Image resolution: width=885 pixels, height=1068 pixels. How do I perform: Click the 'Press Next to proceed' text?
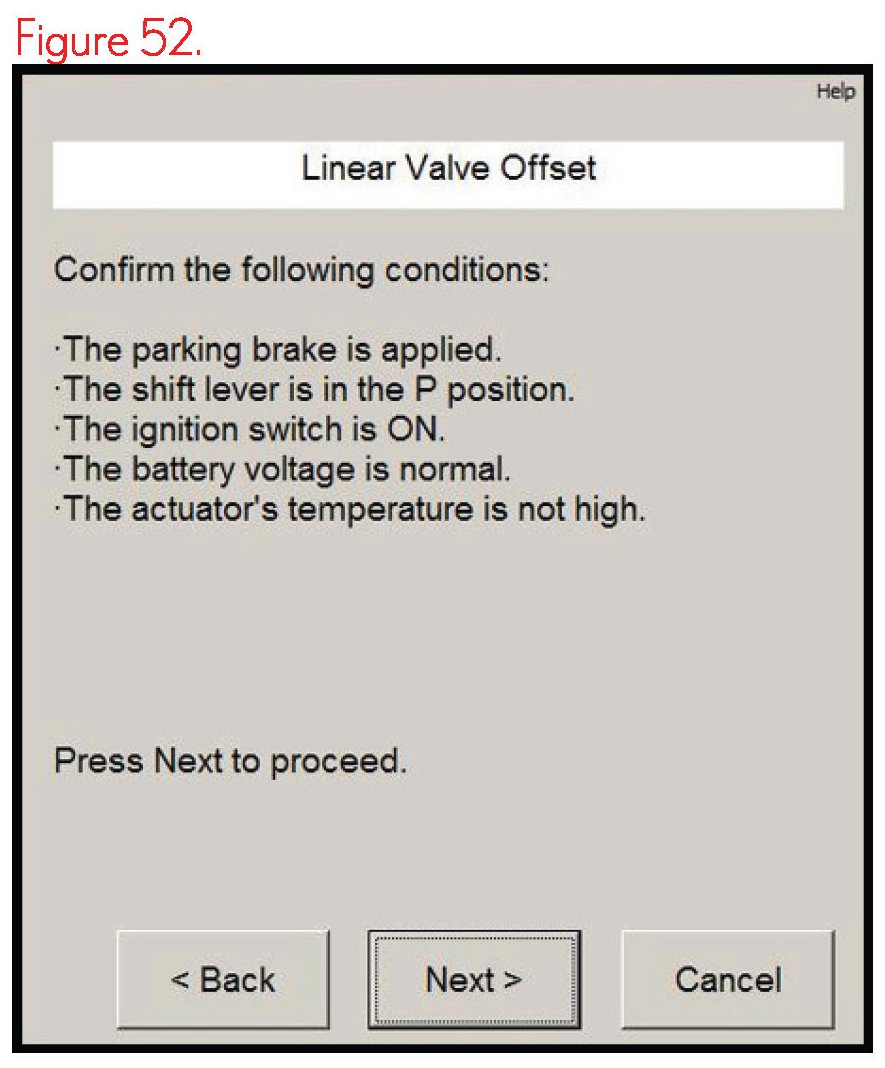pyautogui.click(x=230, y=761)
